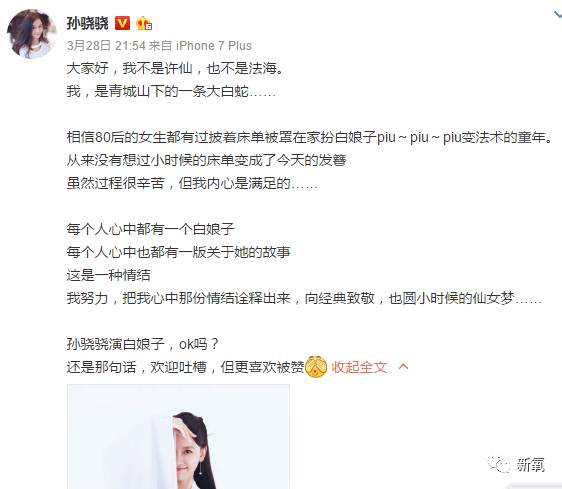Click the crown membership icon
Viewport: 562px width, 489px height.
click(144, 23)
